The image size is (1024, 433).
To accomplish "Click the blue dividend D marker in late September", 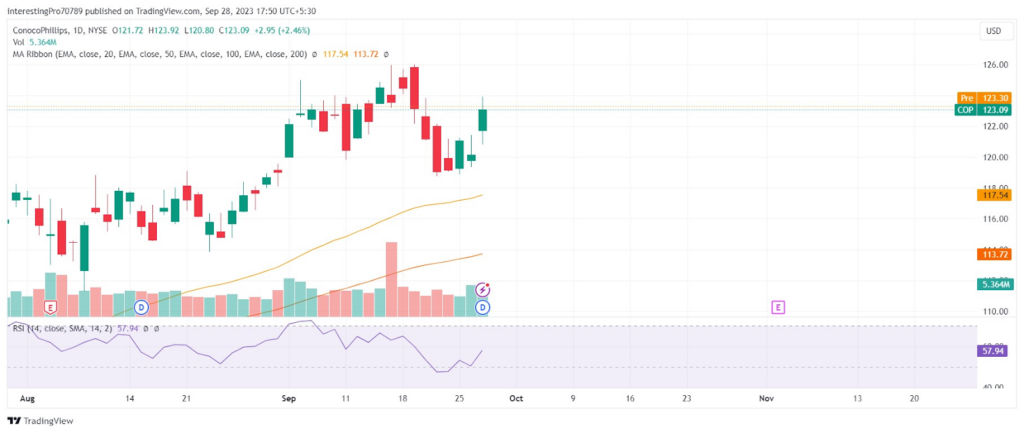I will [483, 306].
